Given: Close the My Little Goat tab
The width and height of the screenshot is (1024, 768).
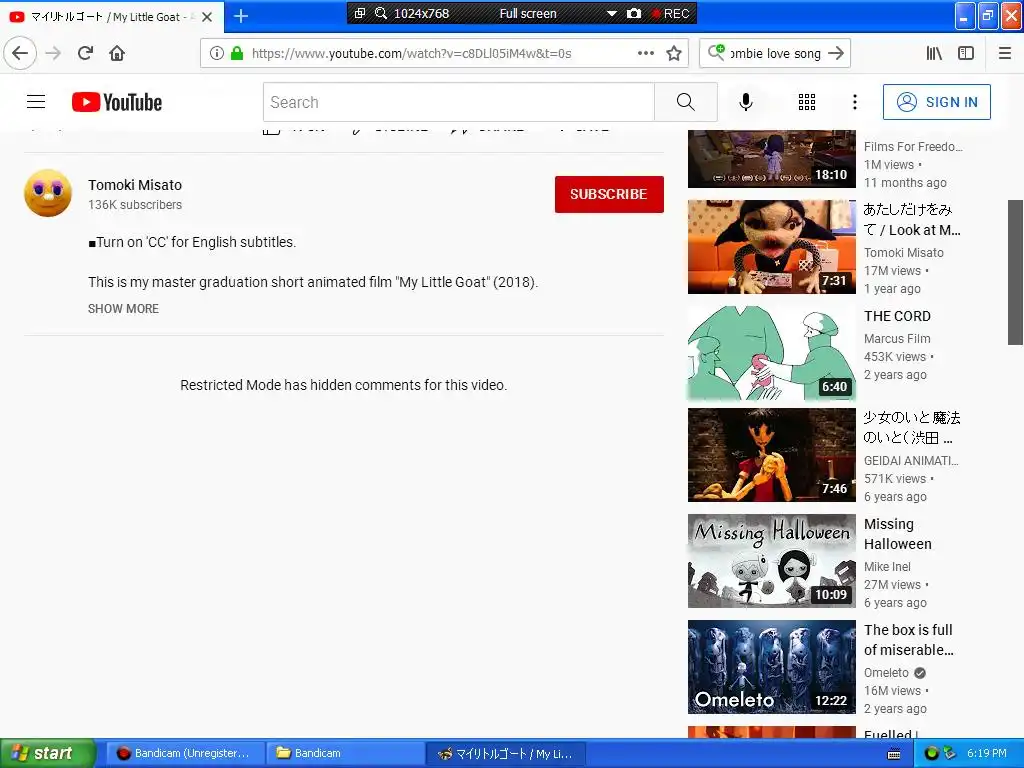Looking at the screenshot, I should tap(207, 17).
